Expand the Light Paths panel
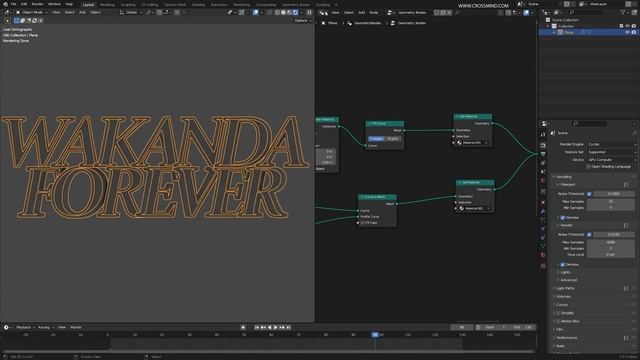640x360 pixels. (x=565, y=289)
